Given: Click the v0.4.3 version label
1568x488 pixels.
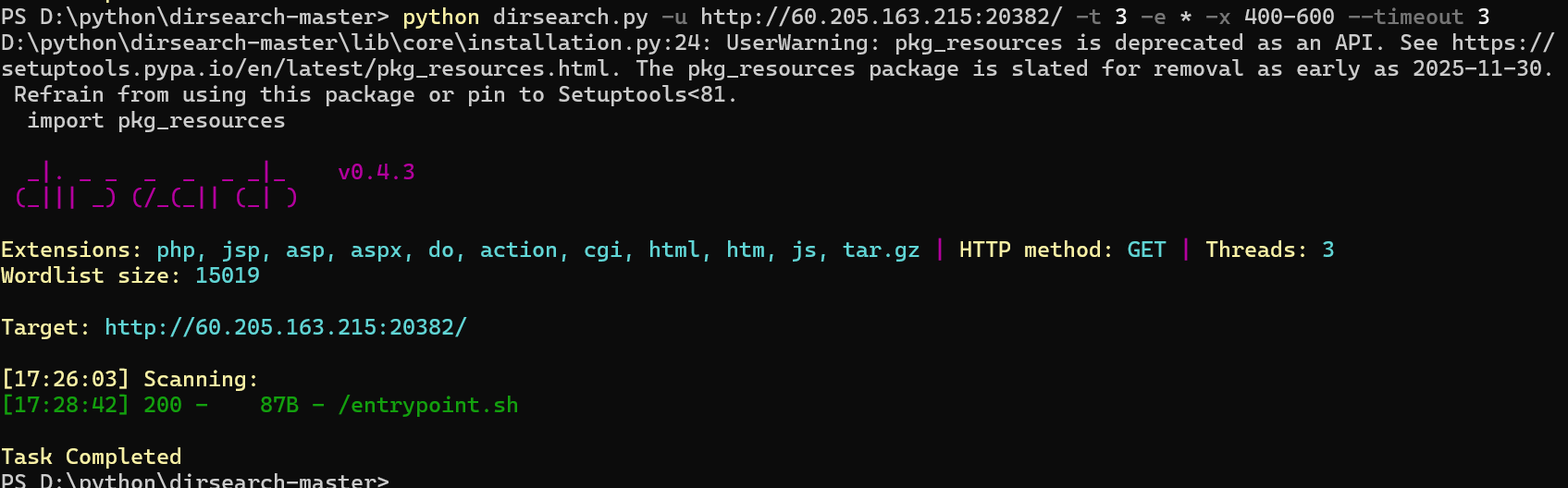Looking at the screenshot, I should (377, 172).
